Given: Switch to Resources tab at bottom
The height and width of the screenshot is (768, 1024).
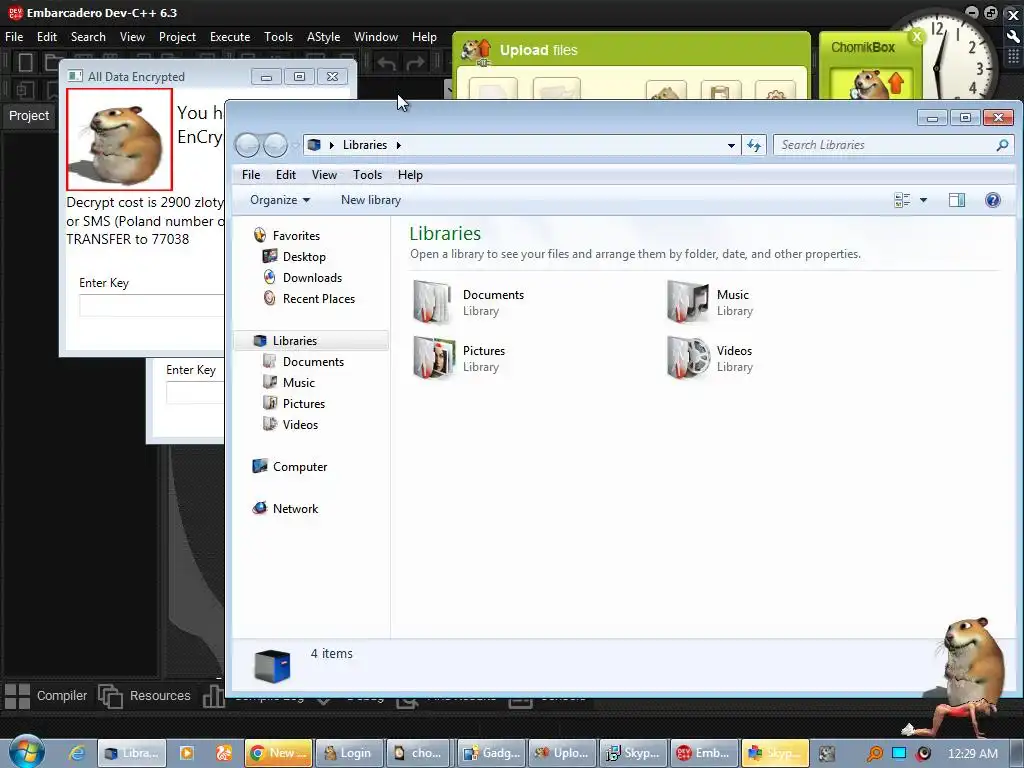Looking at the screenshot, I should point(145,696).
